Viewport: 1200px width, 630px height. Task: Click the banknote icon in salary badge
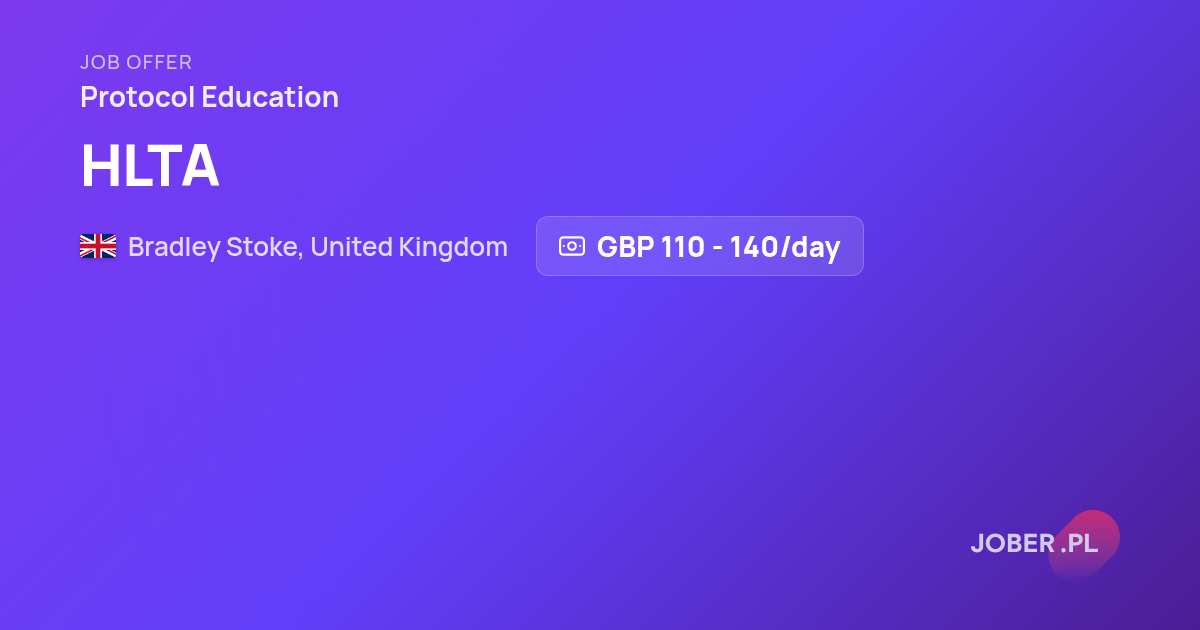572,246
